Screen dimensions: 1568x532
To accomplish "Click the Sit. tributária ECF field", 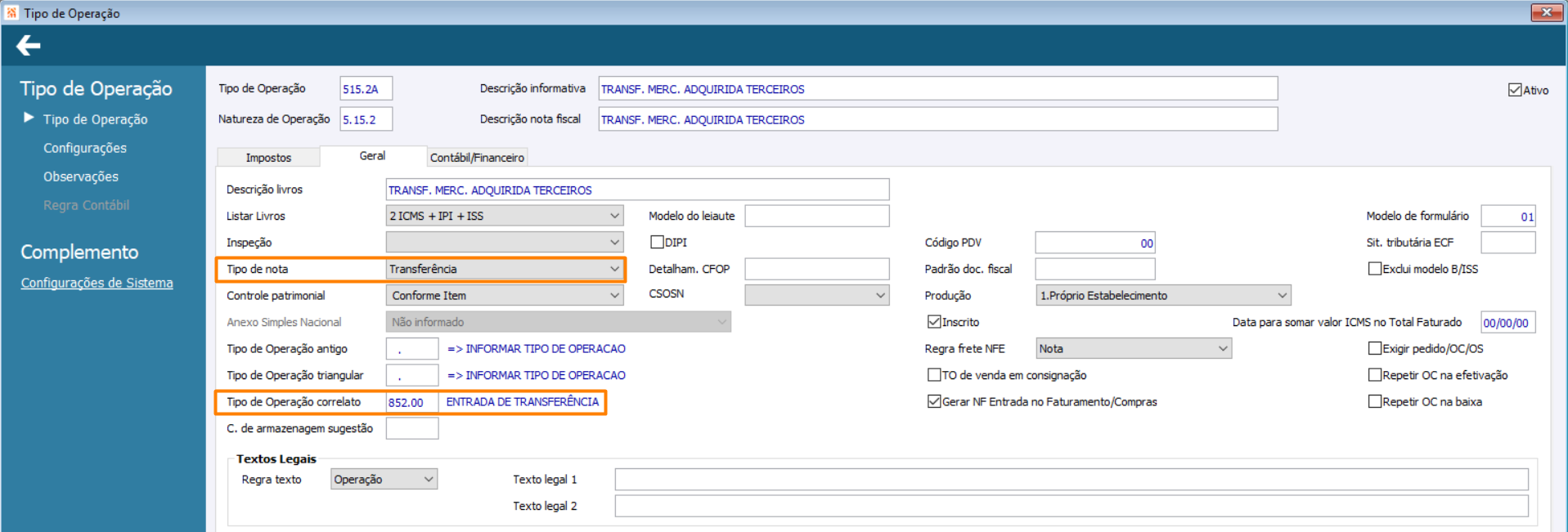I will (x=1508, y=242).
